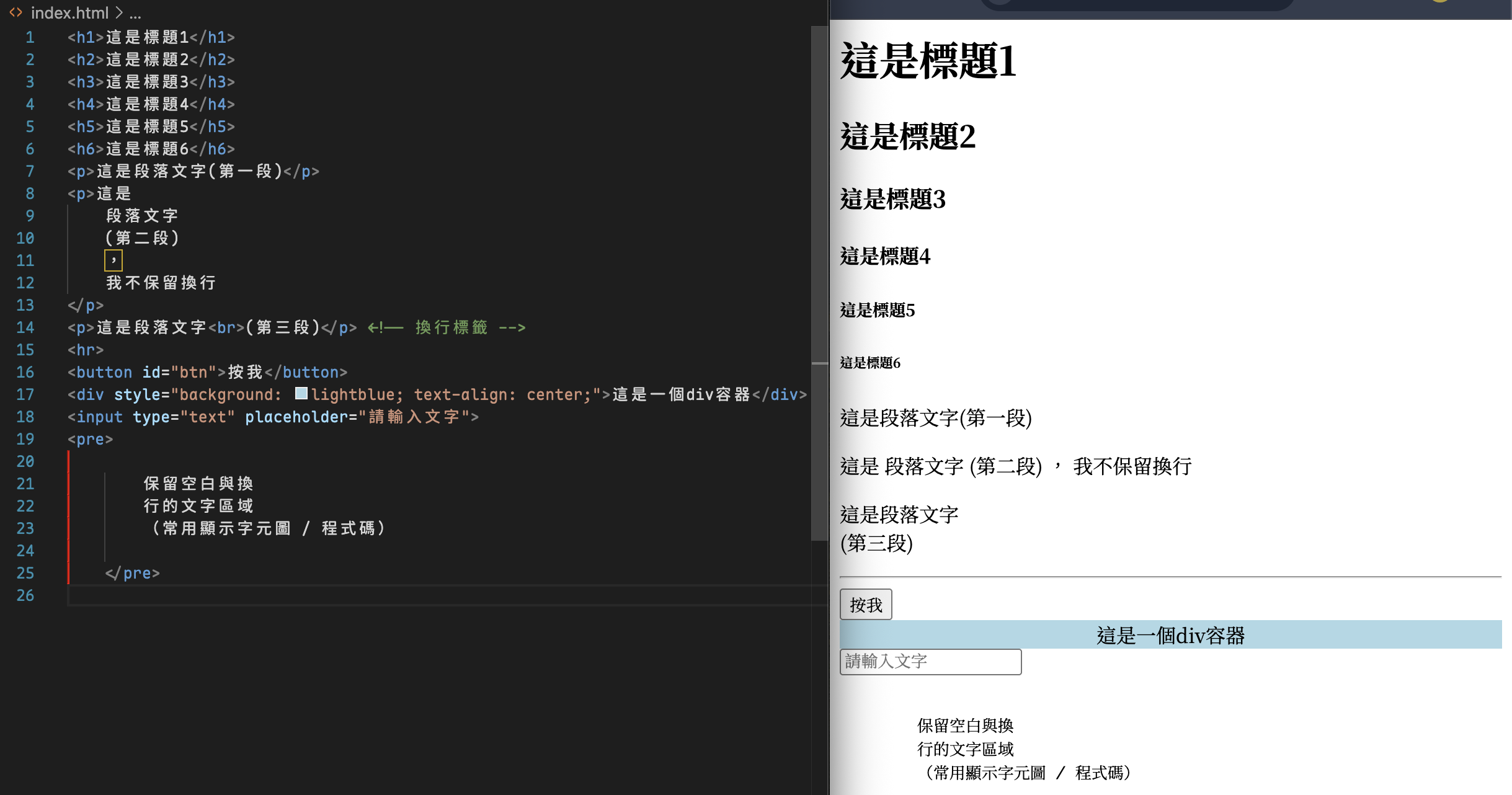The image size is (1512, 795).
Task: Focus the 請輸入文字 text input
Action: point(930,662)
